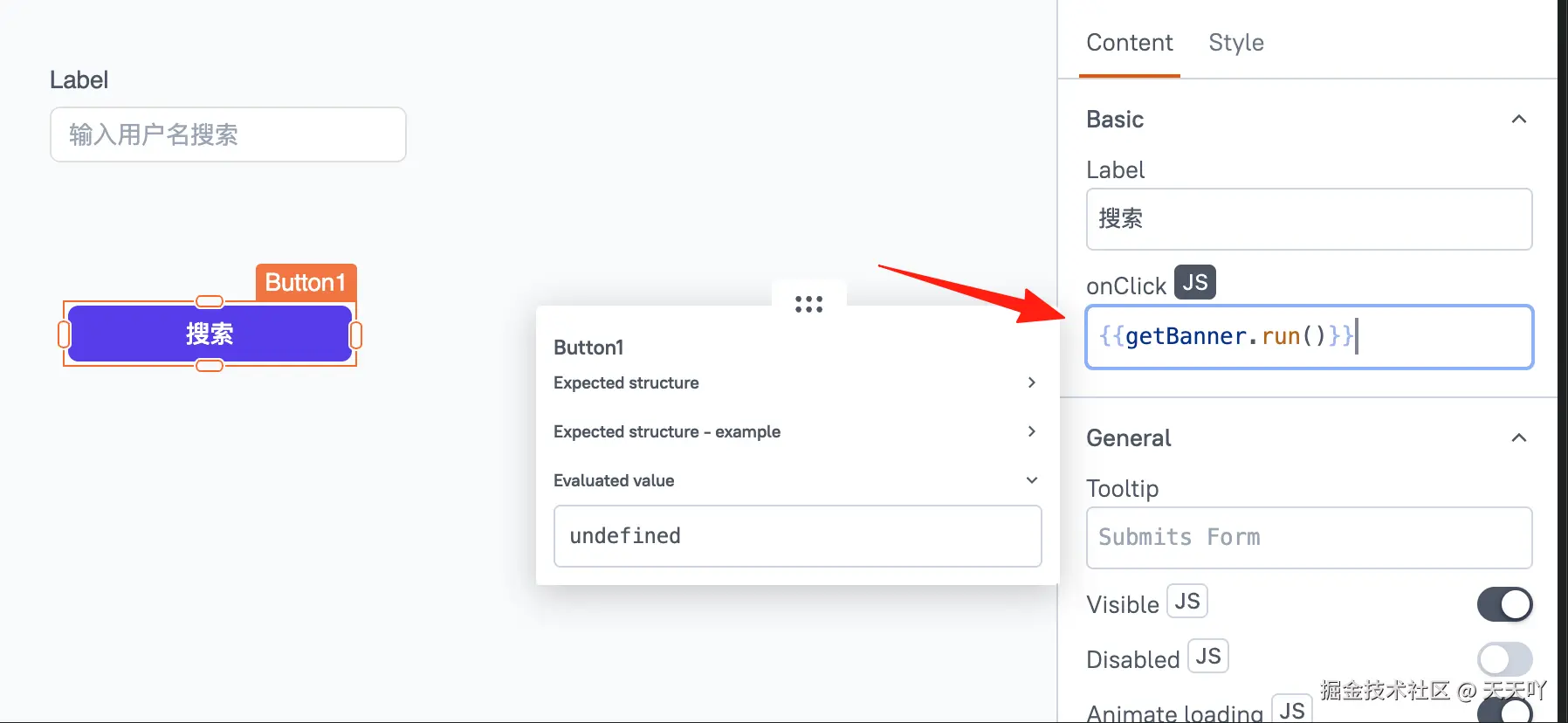Expand Expected structure section
Screen dimensions: 1568x723
[x=1031, y=382]
